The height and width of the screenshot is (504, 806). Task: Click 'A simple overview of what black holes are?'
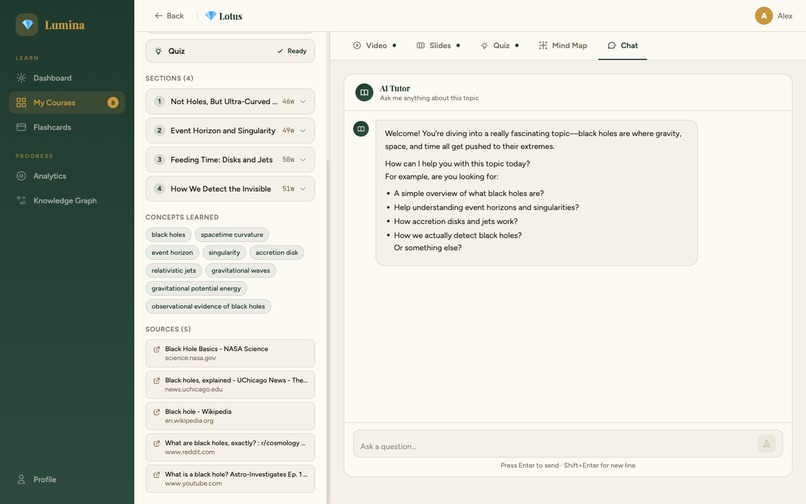(x=469, y=193)
